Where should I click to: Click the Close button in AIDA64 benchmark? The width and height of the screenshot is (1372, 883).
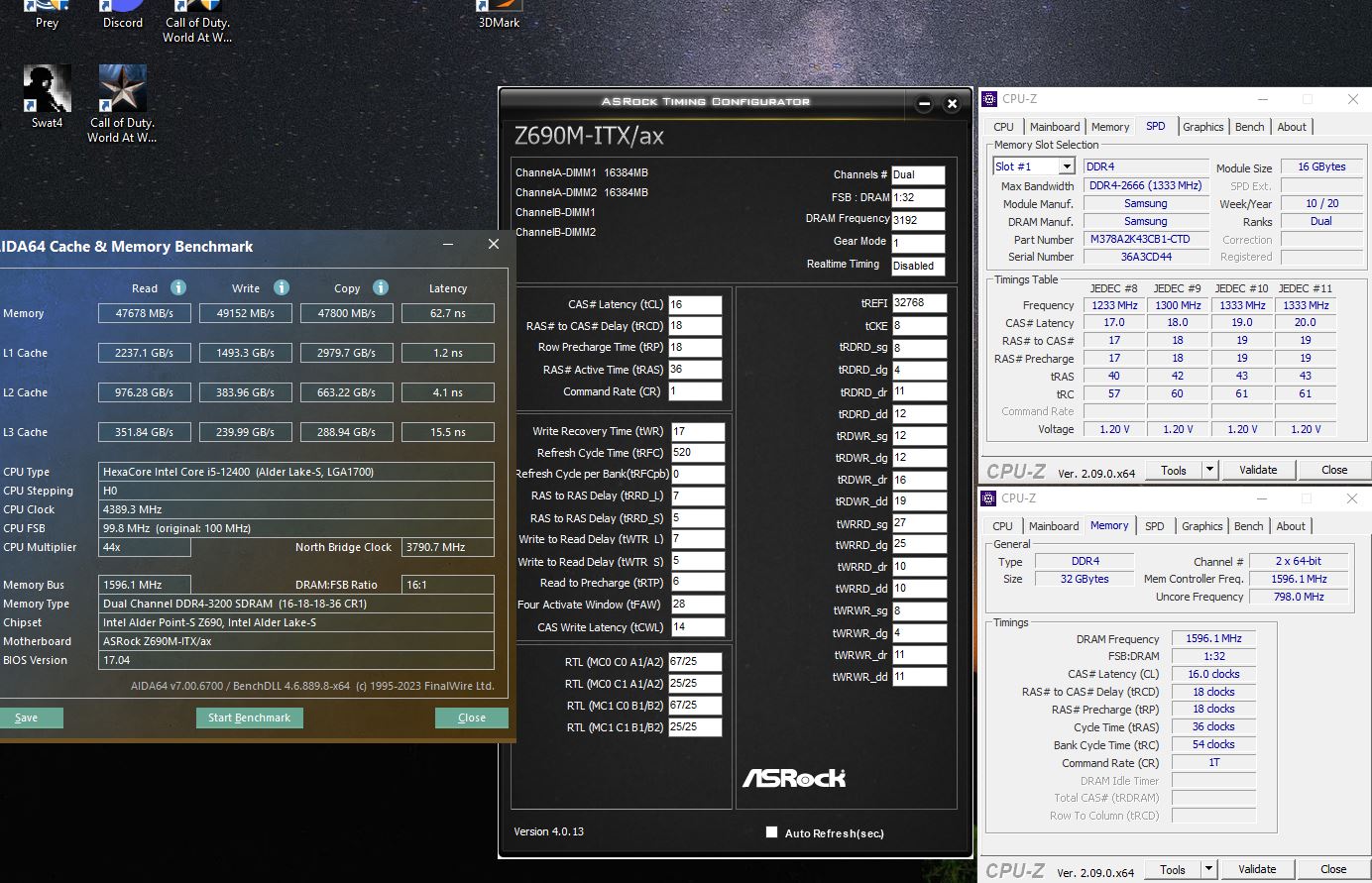[x=472, y=717]
